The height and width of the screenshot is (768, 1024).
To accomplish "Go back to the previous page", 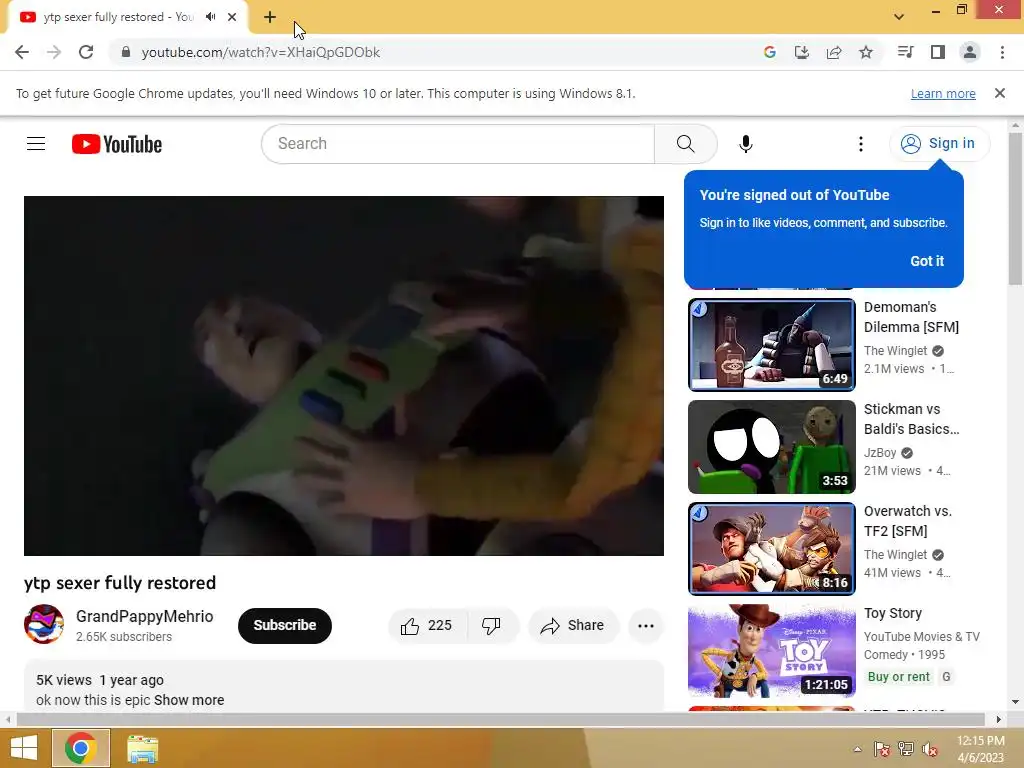I will 22,52.
